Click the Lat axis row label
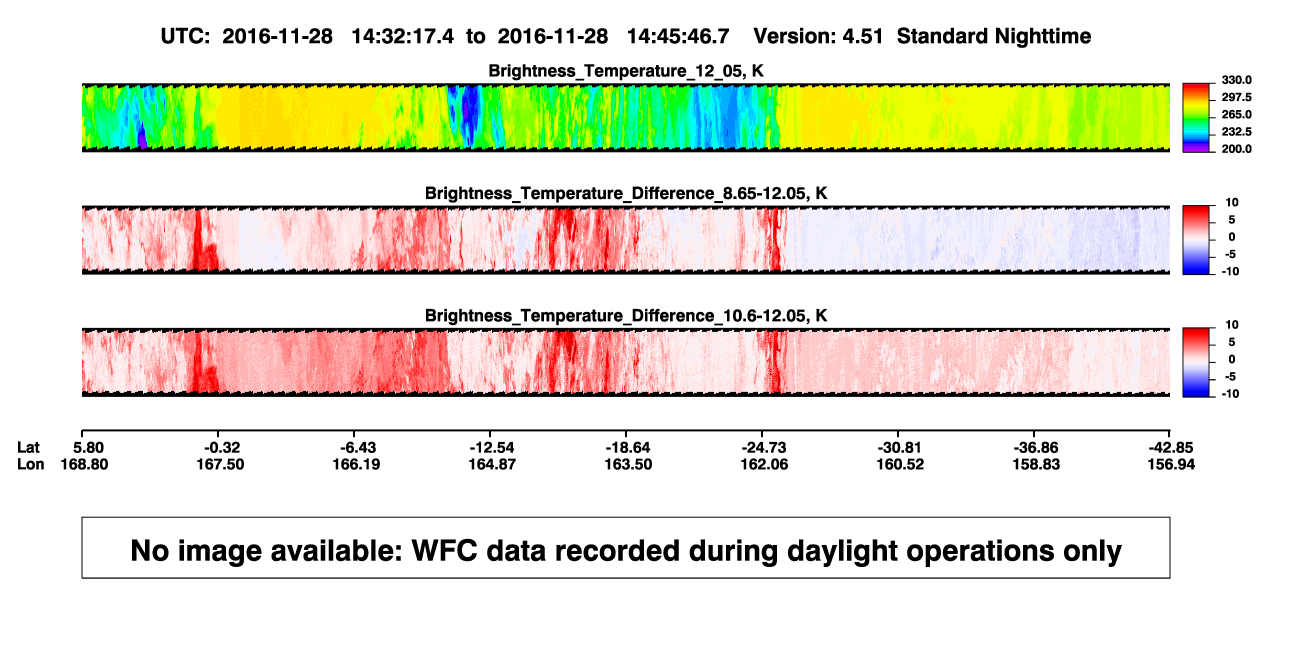1300x667 pixels. tap(28, 447)
